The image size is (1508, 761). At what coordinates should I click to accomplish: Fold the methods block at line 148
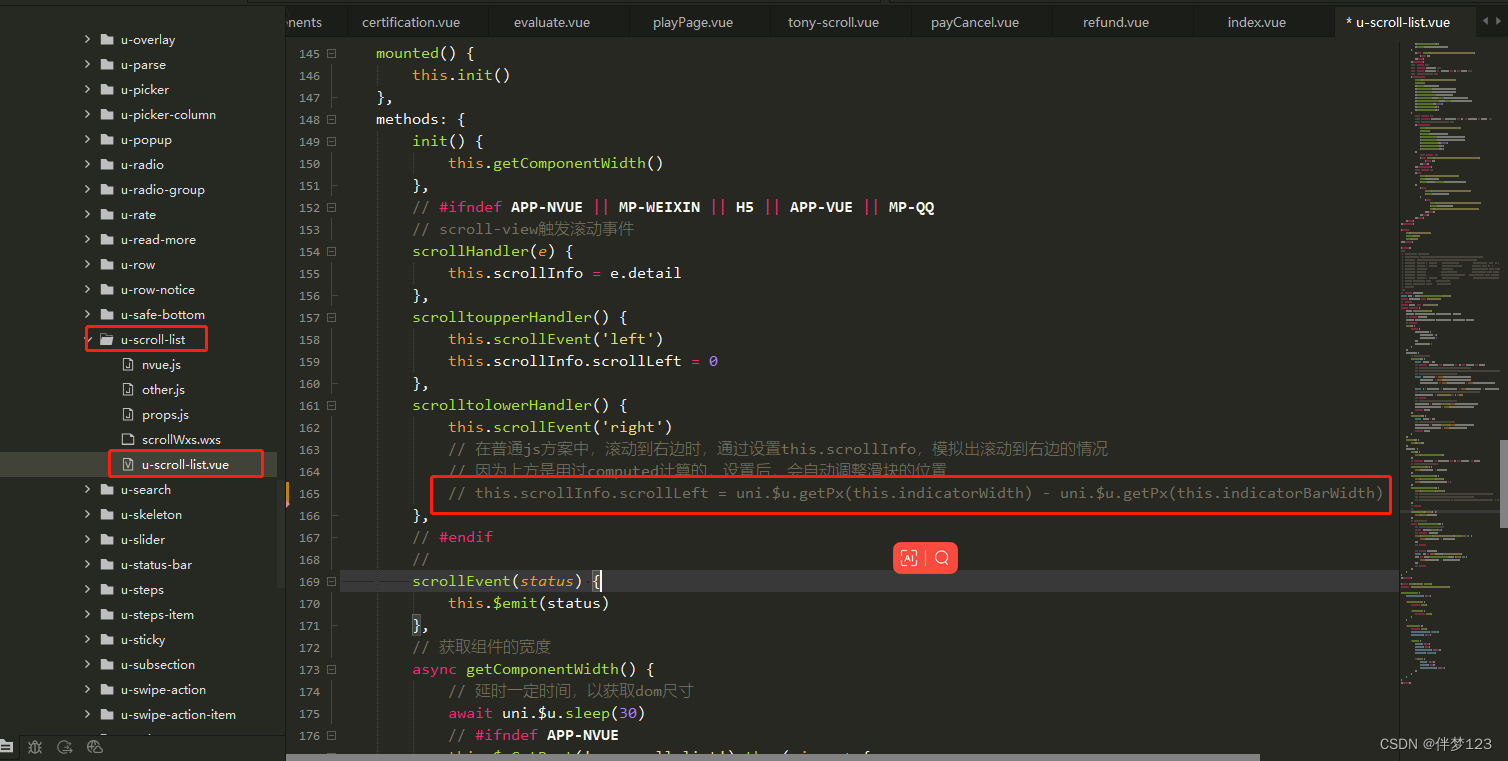331,119
